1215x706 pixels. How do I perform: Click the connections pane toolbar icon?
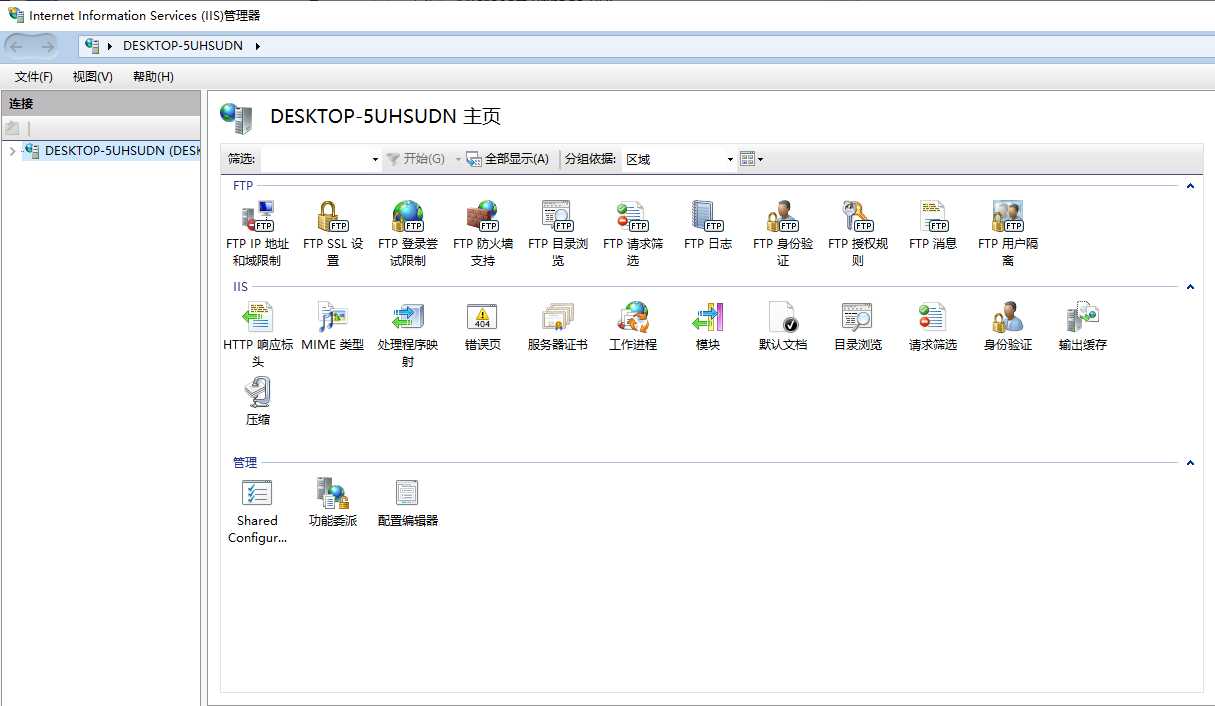point(12,128)
